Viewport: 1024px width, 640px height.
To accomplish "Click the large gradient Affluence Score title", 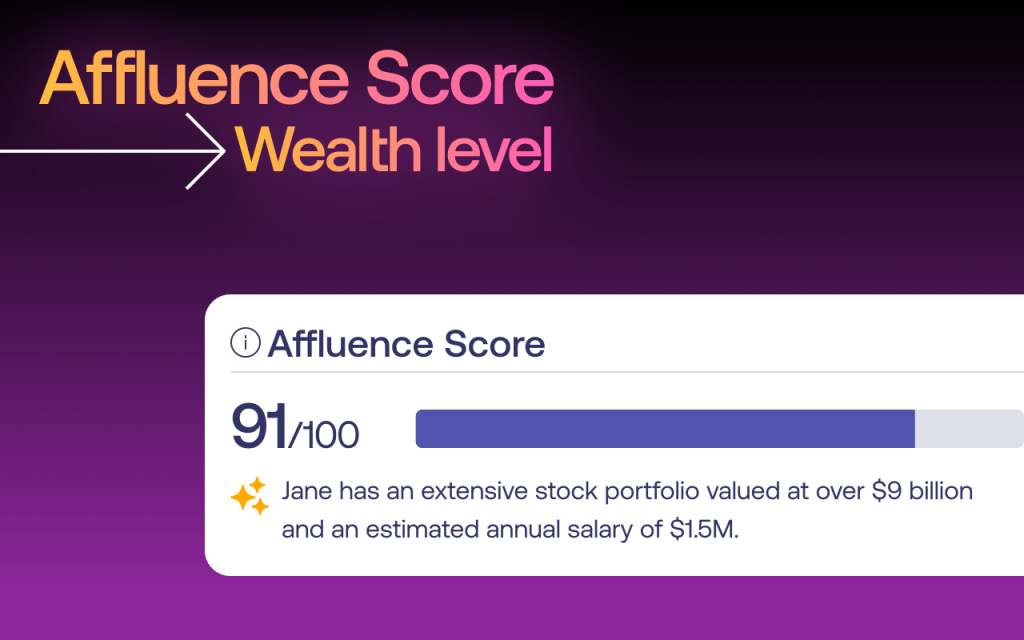I will click(x=297, y=78).
